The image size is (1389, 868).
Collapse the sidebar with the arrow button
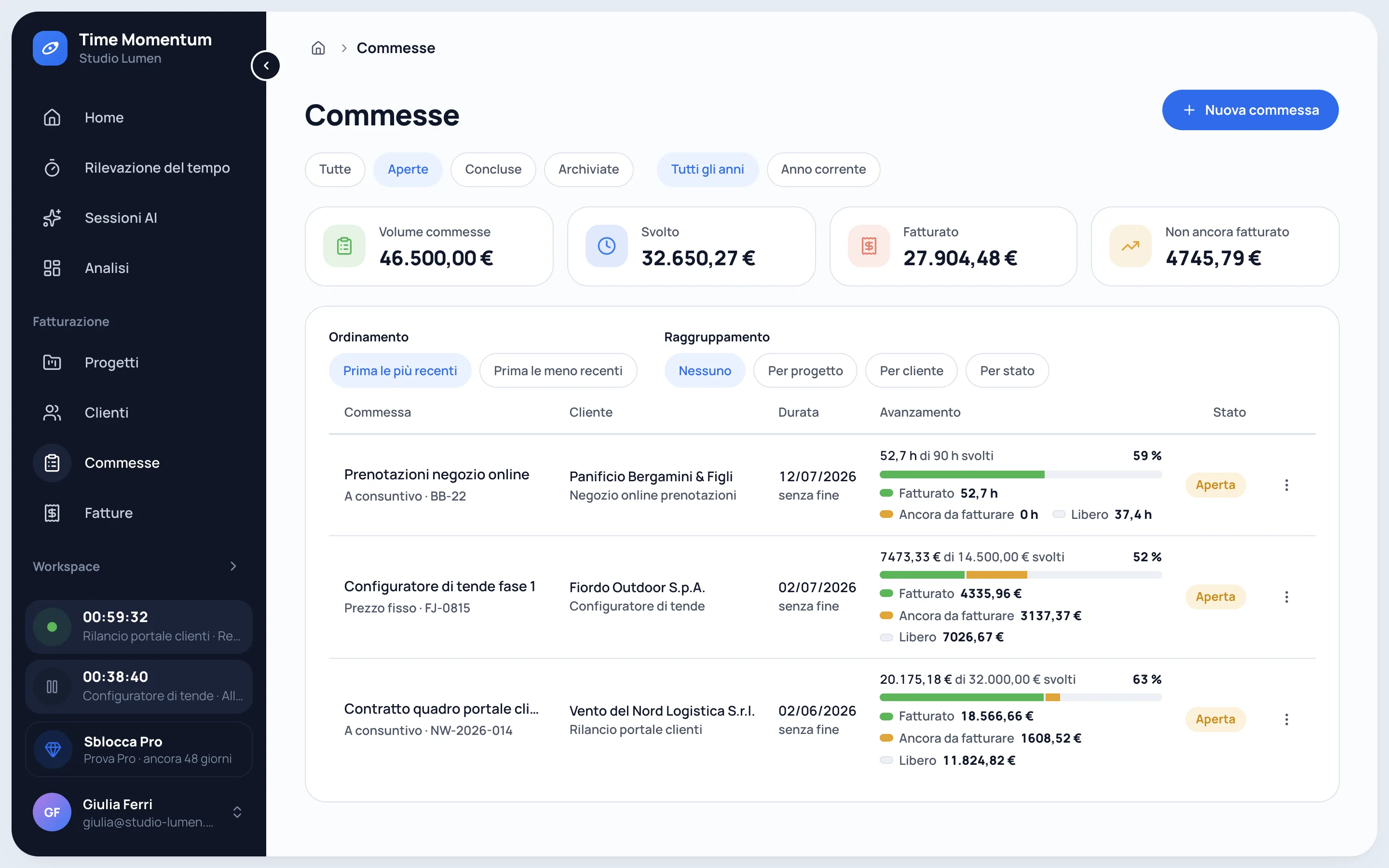[x=266, y=66]
